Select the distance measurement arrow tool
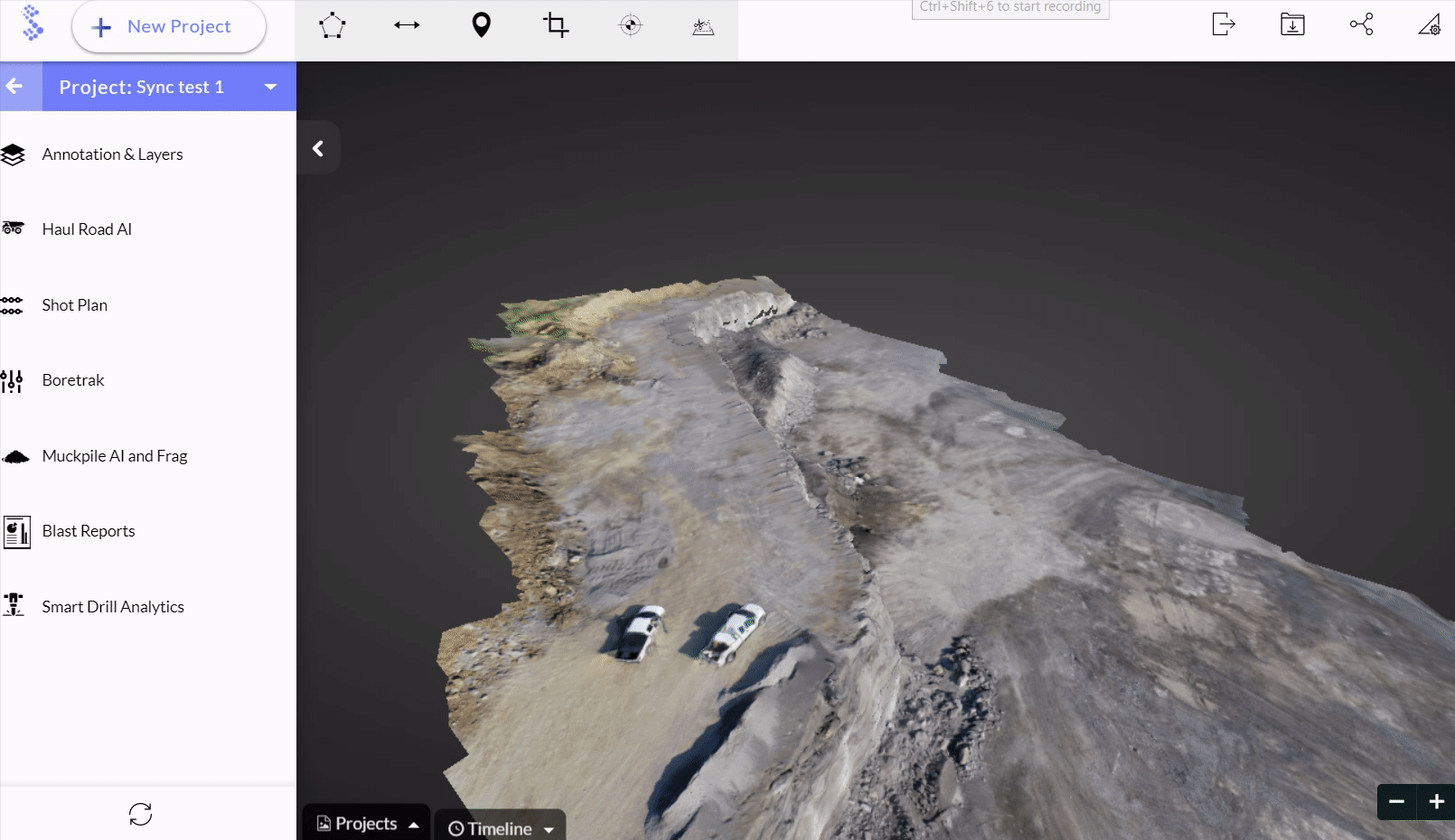Image resolution: width=1455 pixels, height=840 pixels. (x=407, y=25)
